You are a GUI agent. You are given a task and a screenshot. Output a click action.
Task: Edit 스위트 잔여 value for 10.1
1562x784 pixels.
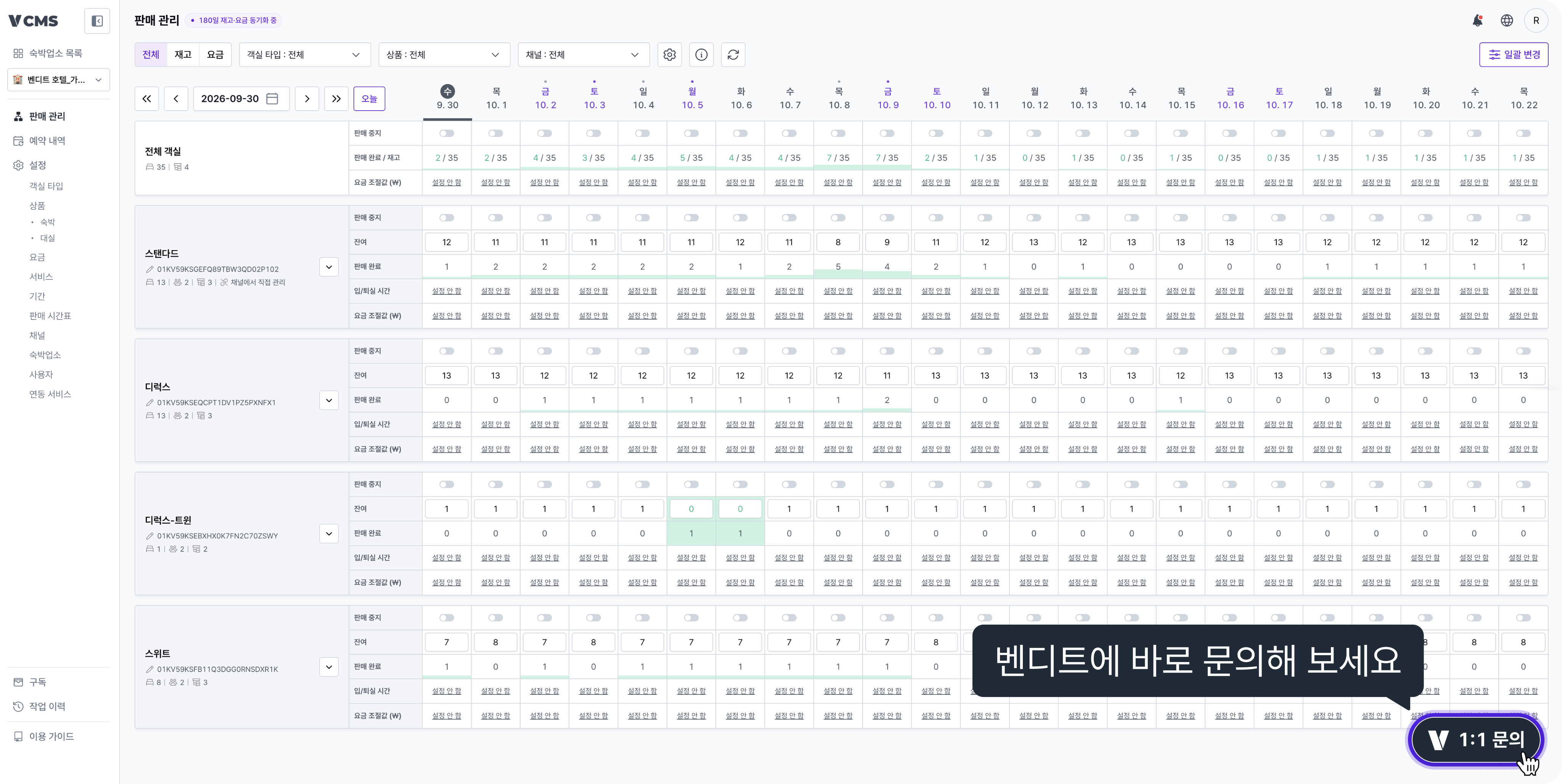(x=496, y=642)
